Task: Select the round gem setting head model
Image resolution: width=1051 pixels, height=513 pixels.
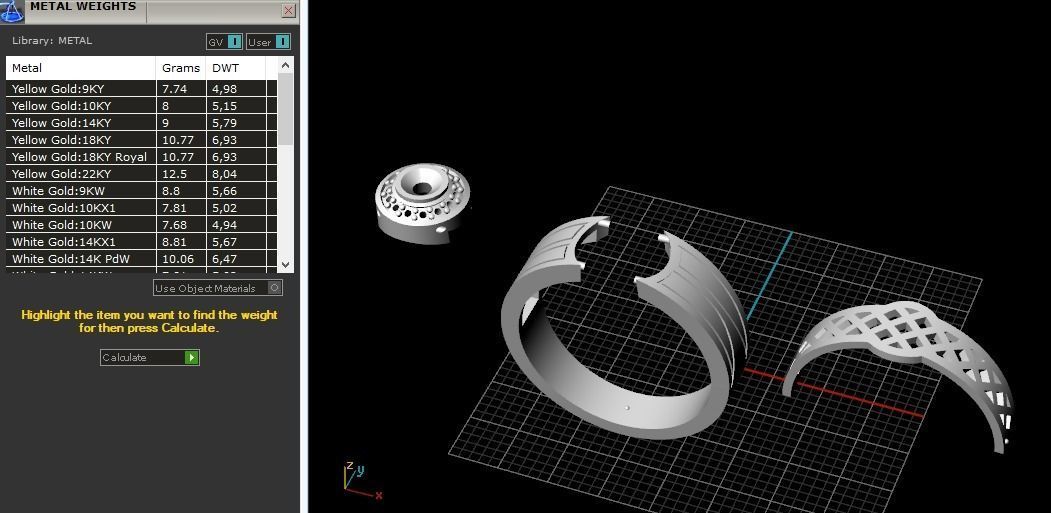Action: pyautogui.click(x=423, y=203)
